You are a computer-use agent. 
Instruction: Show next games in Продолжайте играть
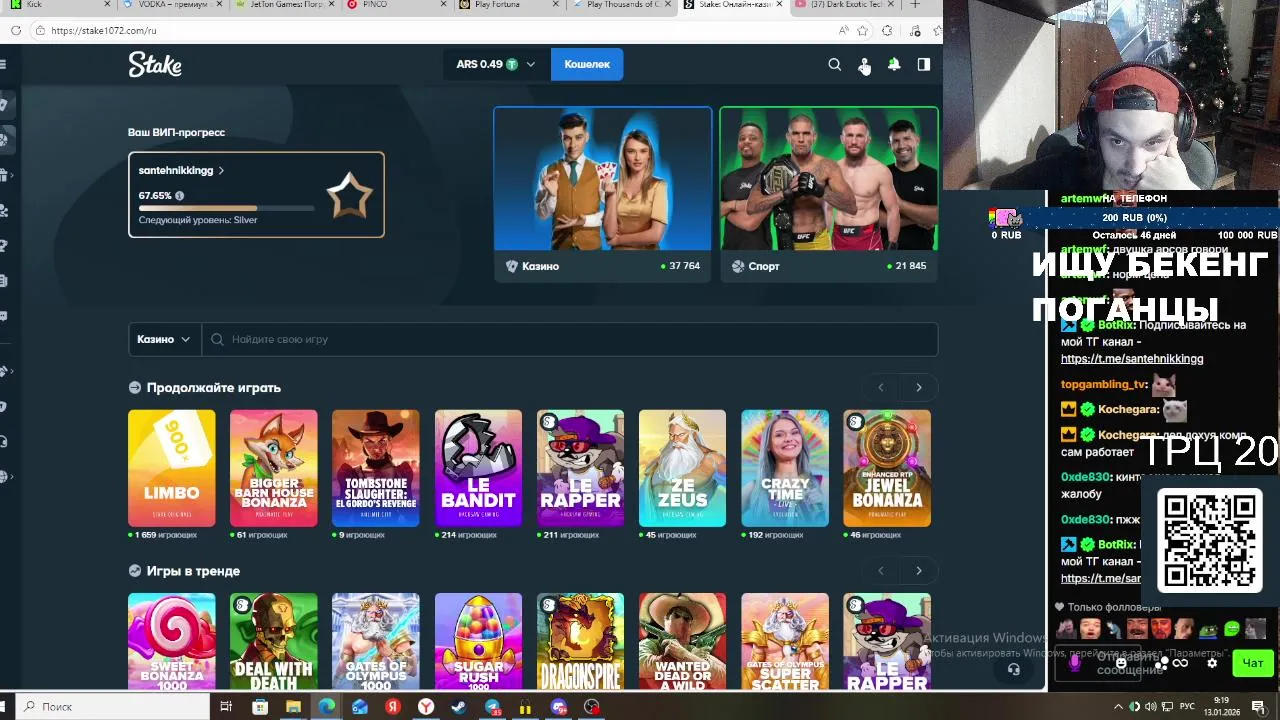coord(919,387)
